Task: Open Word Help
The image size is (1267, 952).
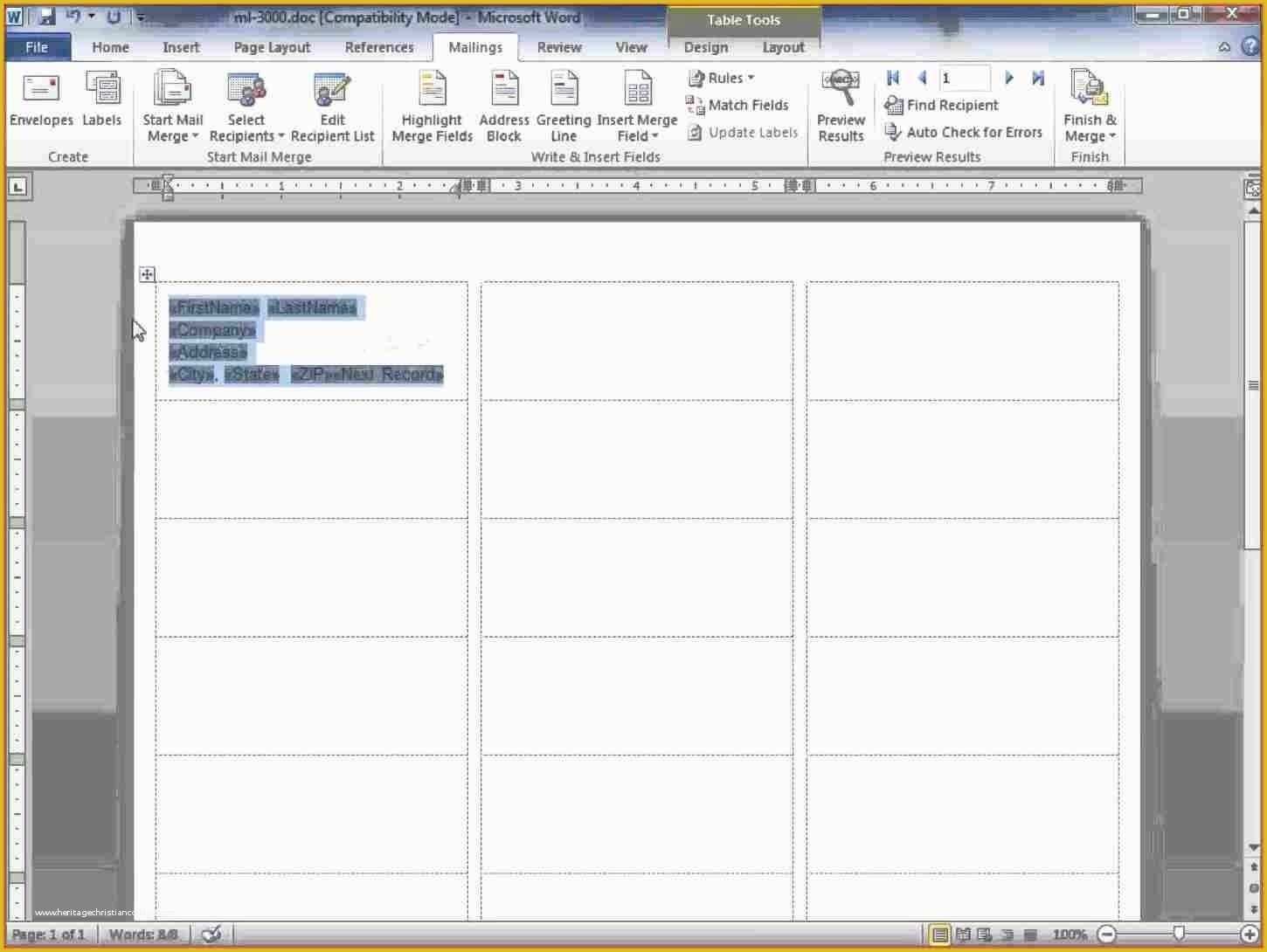Action: 1250,47
